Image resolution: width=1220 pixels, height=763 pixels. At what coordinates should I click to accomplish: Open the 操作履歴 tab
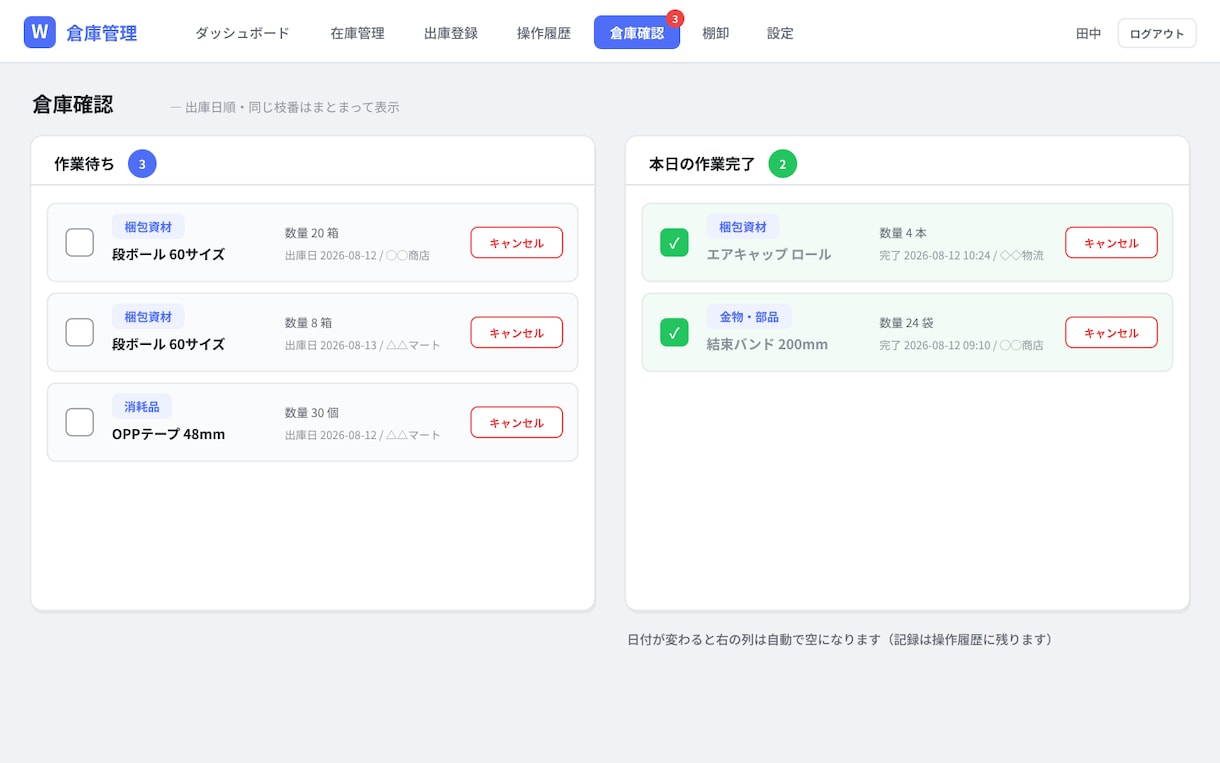coord(544,33)
